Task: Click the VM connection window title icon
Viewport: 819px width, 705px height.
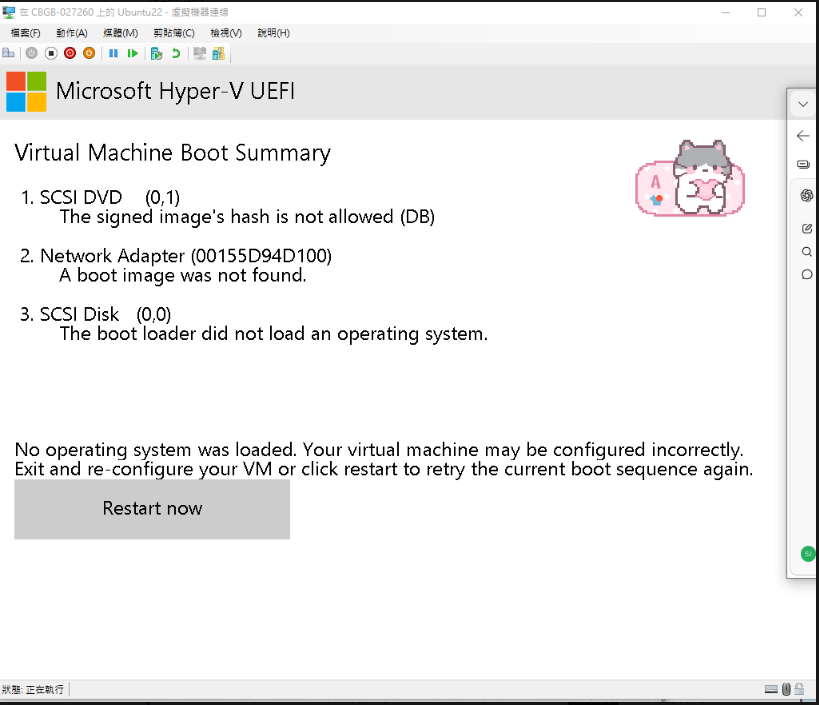Action: 9,12
